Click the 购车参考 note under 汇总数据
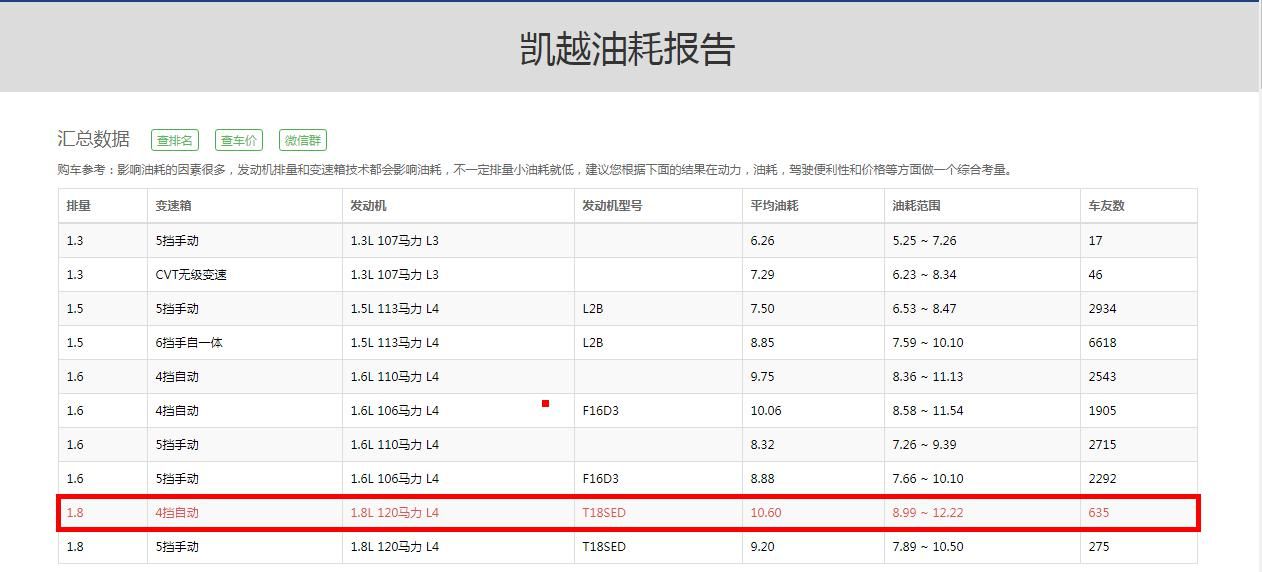The image size is (1262, 572). pos(536,170)
